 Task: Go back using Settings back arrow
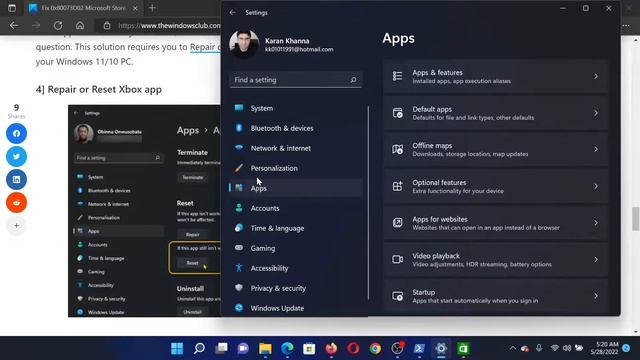233,13
